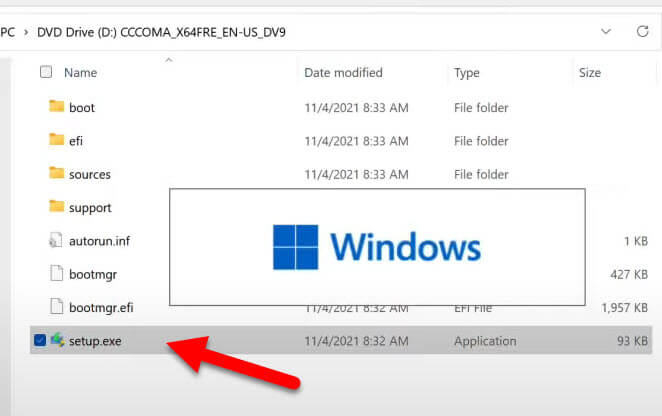Select the sources folder name

tap(90, 174)
